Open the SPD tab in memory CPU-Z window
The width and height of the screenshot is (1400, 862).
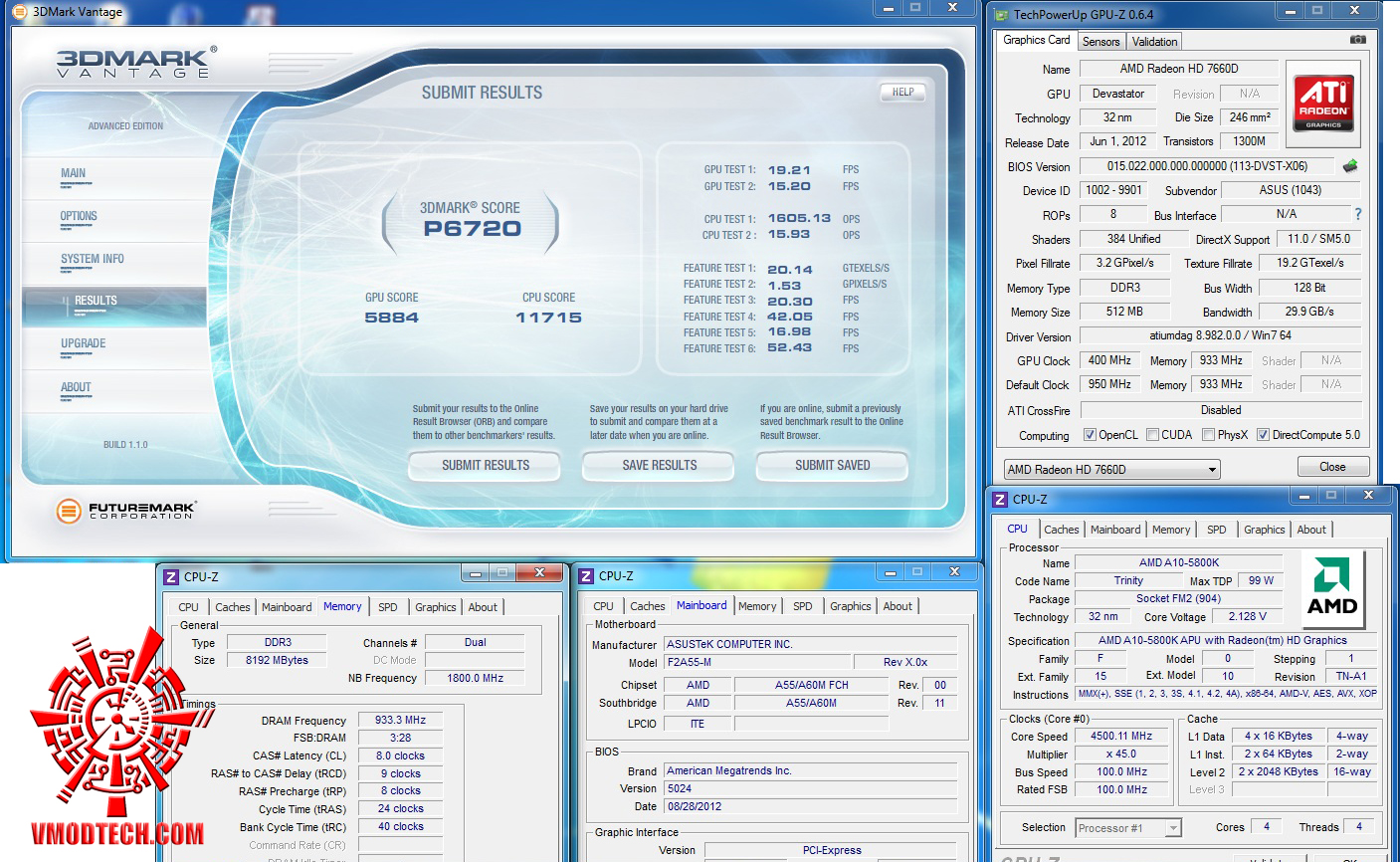pyautogui.click(x=387, y=607)
